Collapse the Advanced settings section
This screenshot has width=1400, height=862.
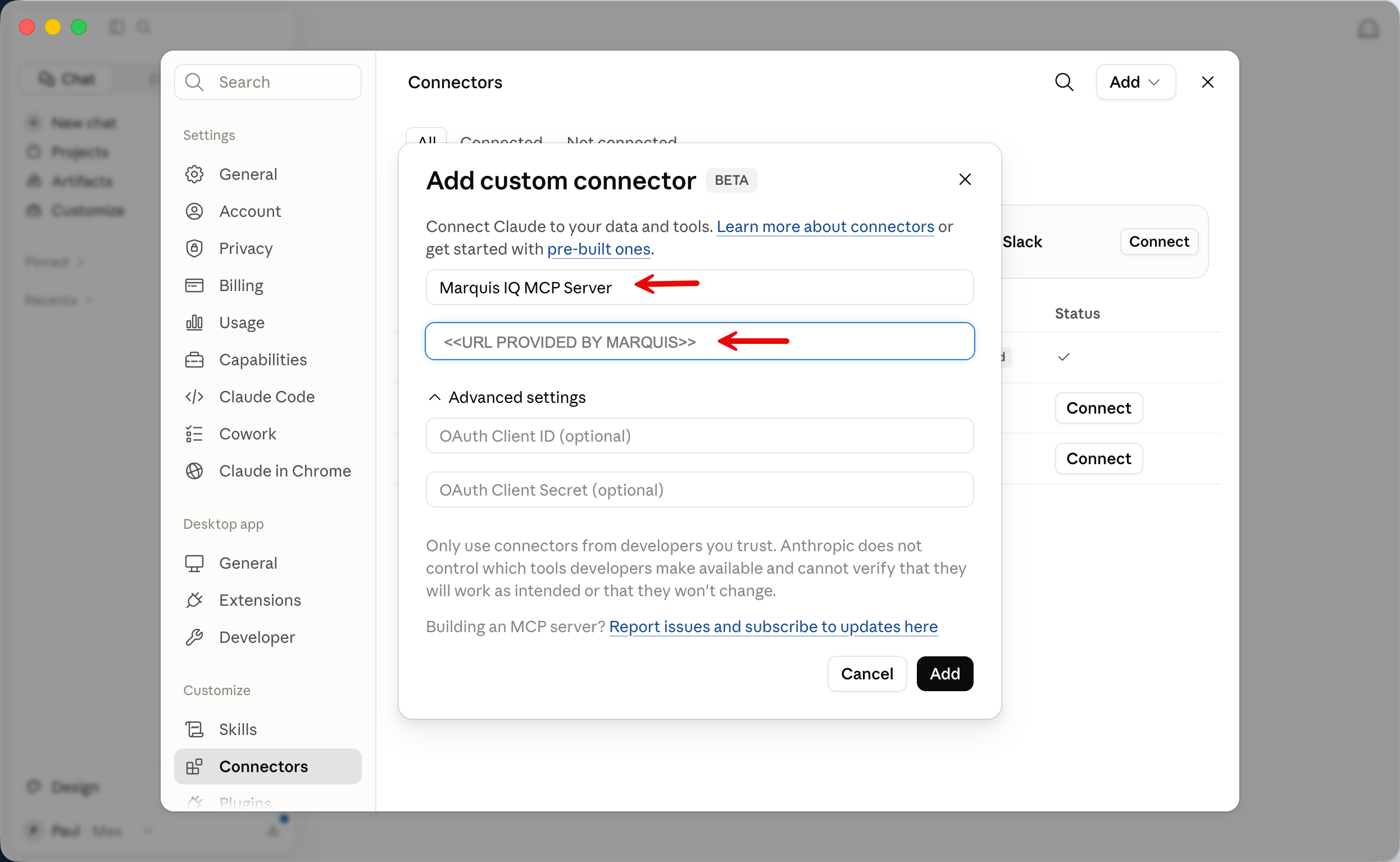pos(507,397)
